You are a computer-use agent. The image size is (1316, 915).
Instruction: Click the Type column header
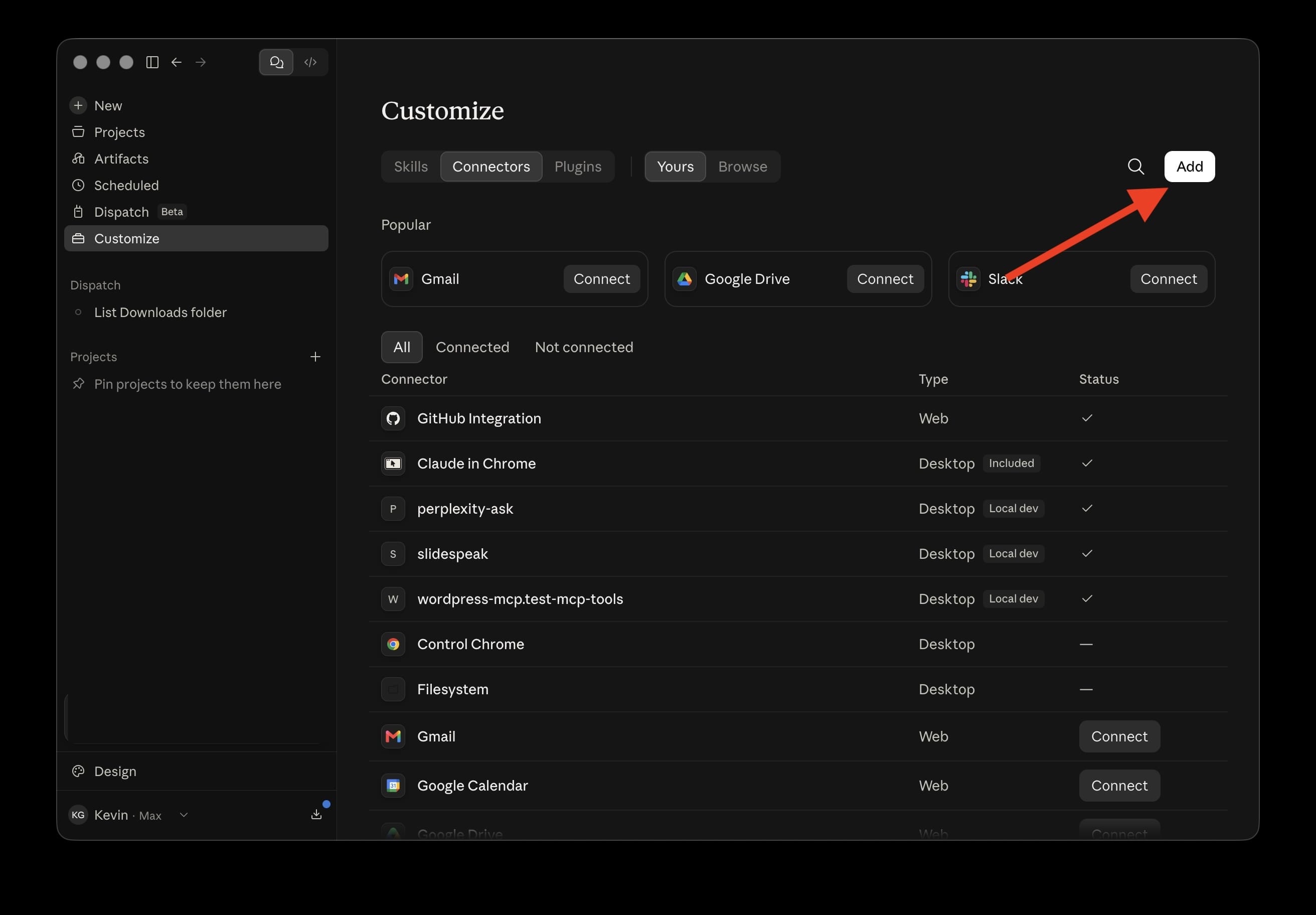coord(933,380)
